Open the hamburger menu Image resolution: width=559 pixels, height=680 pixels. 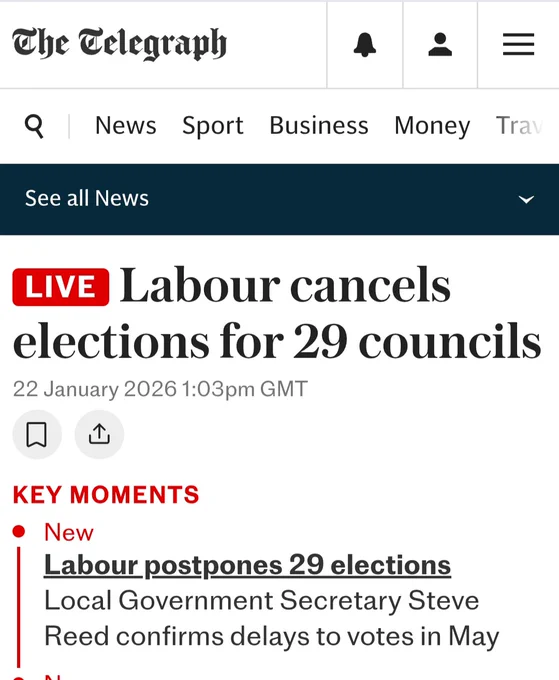pos(518,44)
